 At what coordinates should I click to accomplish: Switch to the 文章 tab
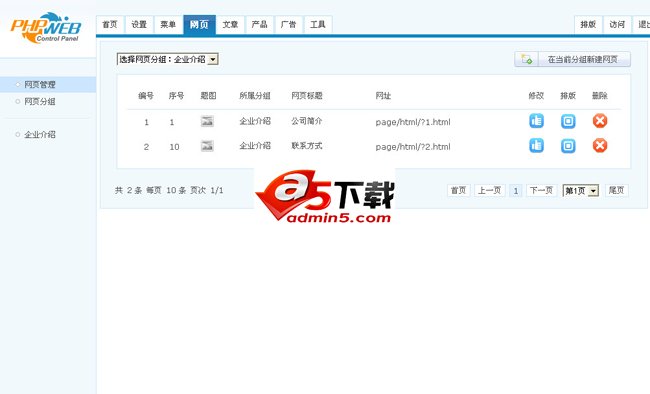230,24
